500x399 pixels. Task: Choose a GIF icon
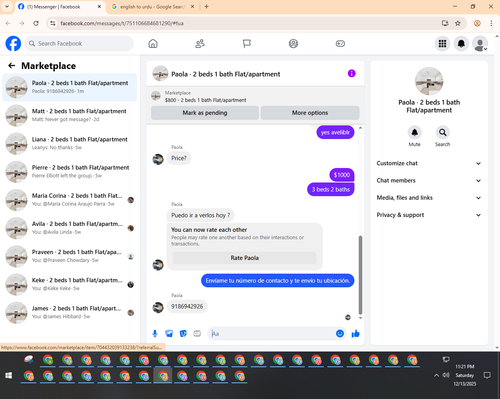tap(197, 333)
